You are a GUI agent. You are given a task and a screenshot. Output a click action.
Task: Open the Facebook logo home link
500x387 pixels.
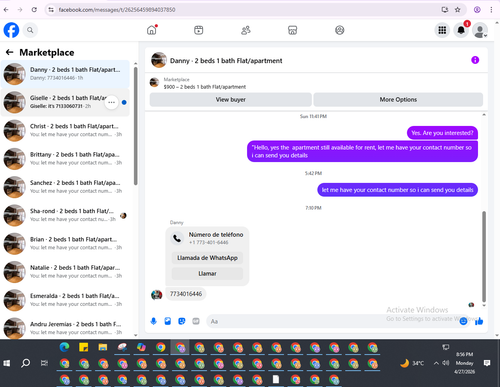(11, 30)
